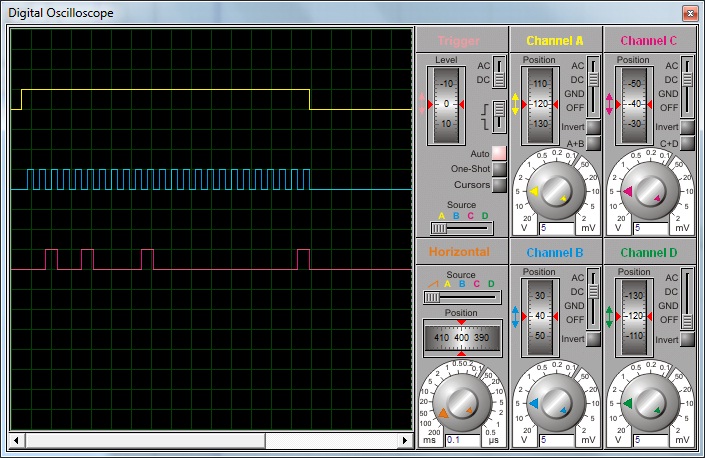The image size is (705, 458).
Task: Enable C+D mode on Channel C
Action: (687, 143)
